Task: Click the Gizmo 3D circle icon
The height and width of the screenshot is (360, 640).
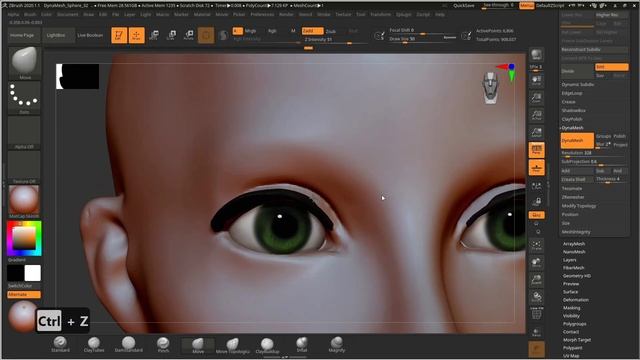Action: (206, 35)
